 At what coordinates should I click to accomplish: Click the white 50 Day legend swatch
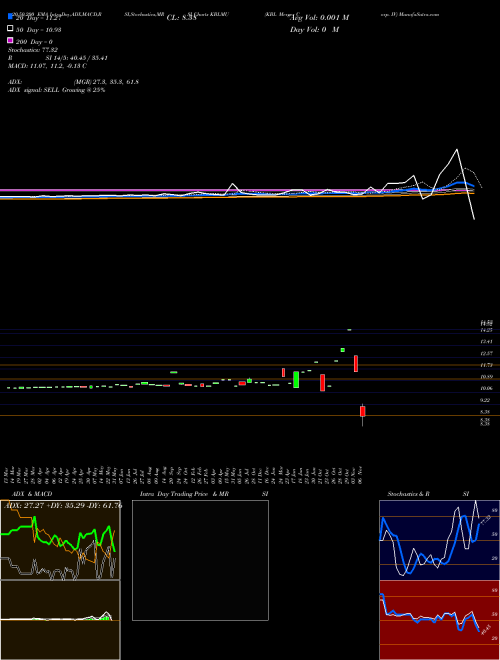(10, 29)
